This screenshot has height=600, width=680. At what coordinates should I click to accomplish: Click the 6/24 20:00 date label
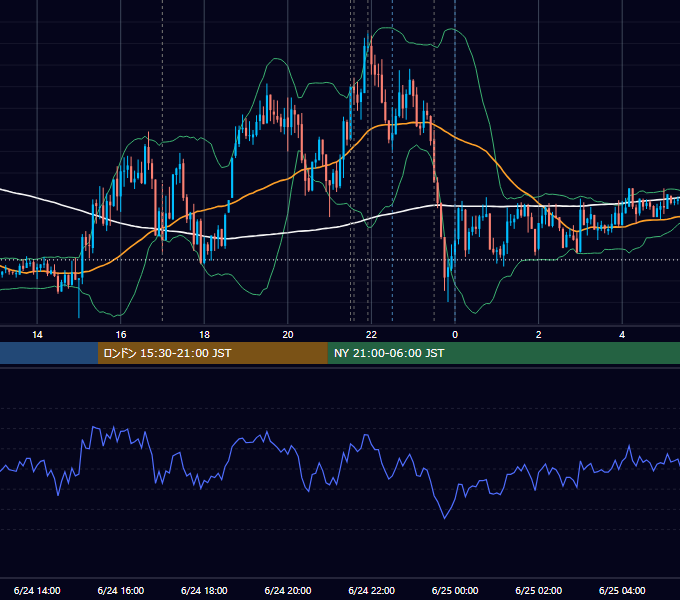(288, 590)
